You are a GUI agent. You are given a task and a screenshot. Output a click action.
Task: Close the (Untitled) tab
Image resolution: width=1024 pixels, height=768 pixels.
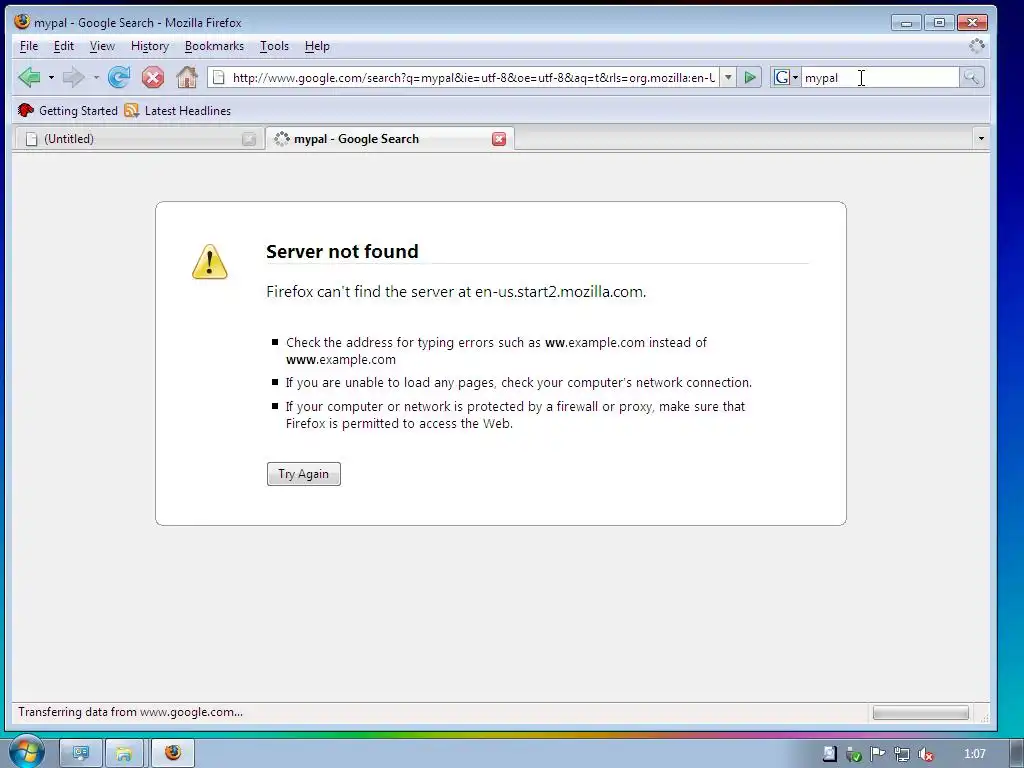coord(249,139)
